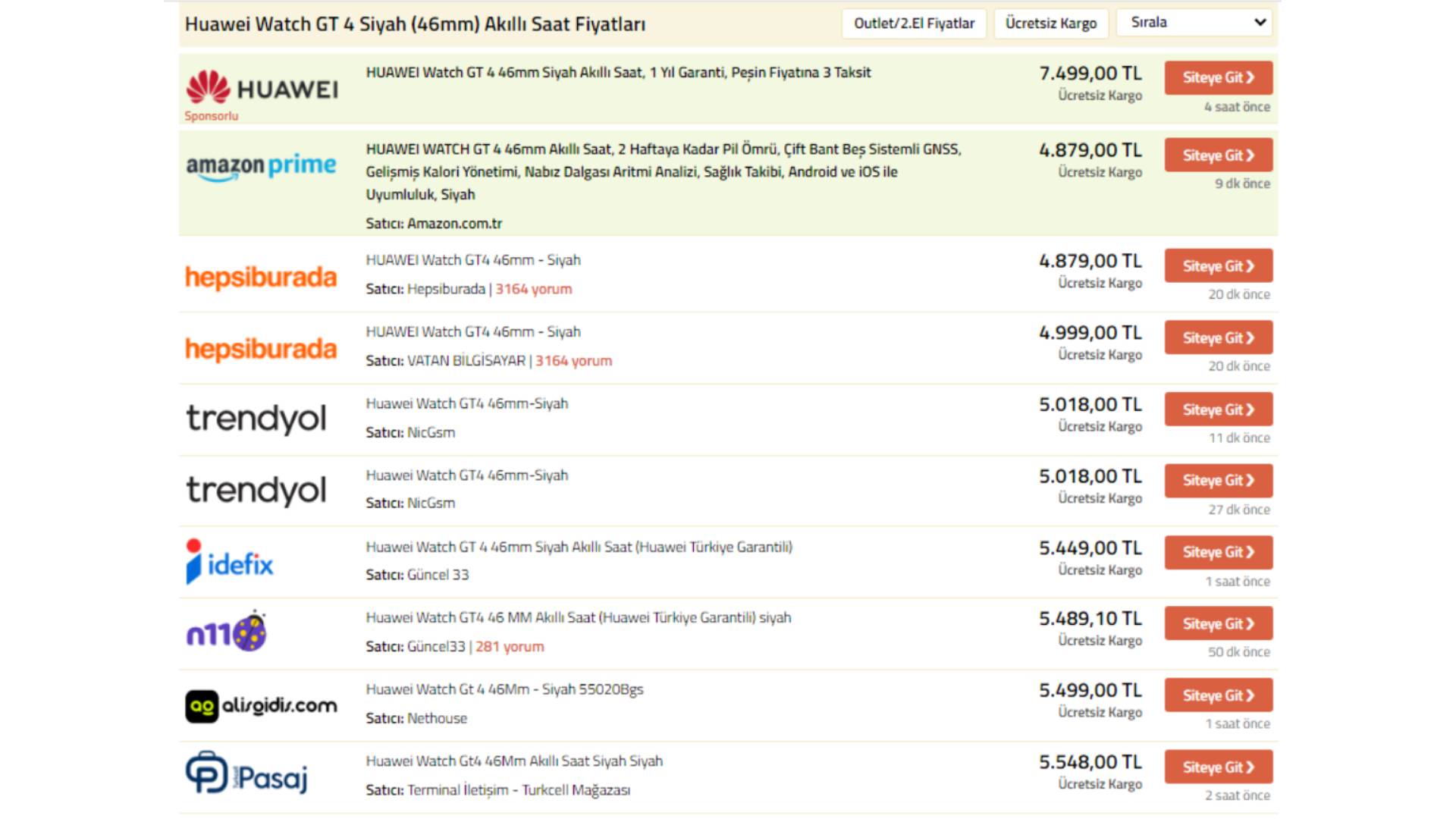Open Amazon's HUAWEI WATCH GT 4 product title
This screenshot has width=1456, height=819.
tap(664, 172)
